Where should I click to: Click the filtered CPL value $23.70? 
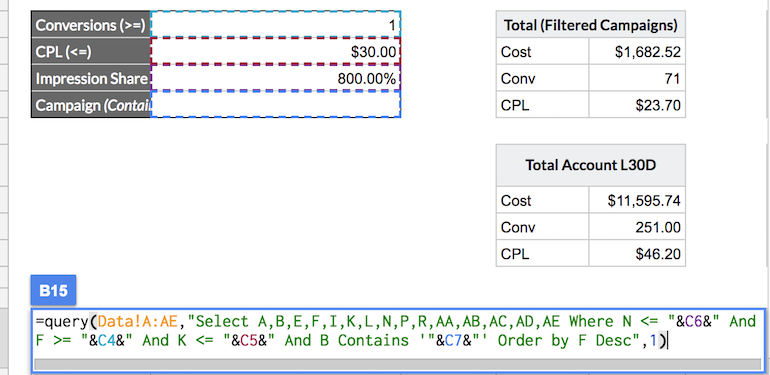[637, 105]
